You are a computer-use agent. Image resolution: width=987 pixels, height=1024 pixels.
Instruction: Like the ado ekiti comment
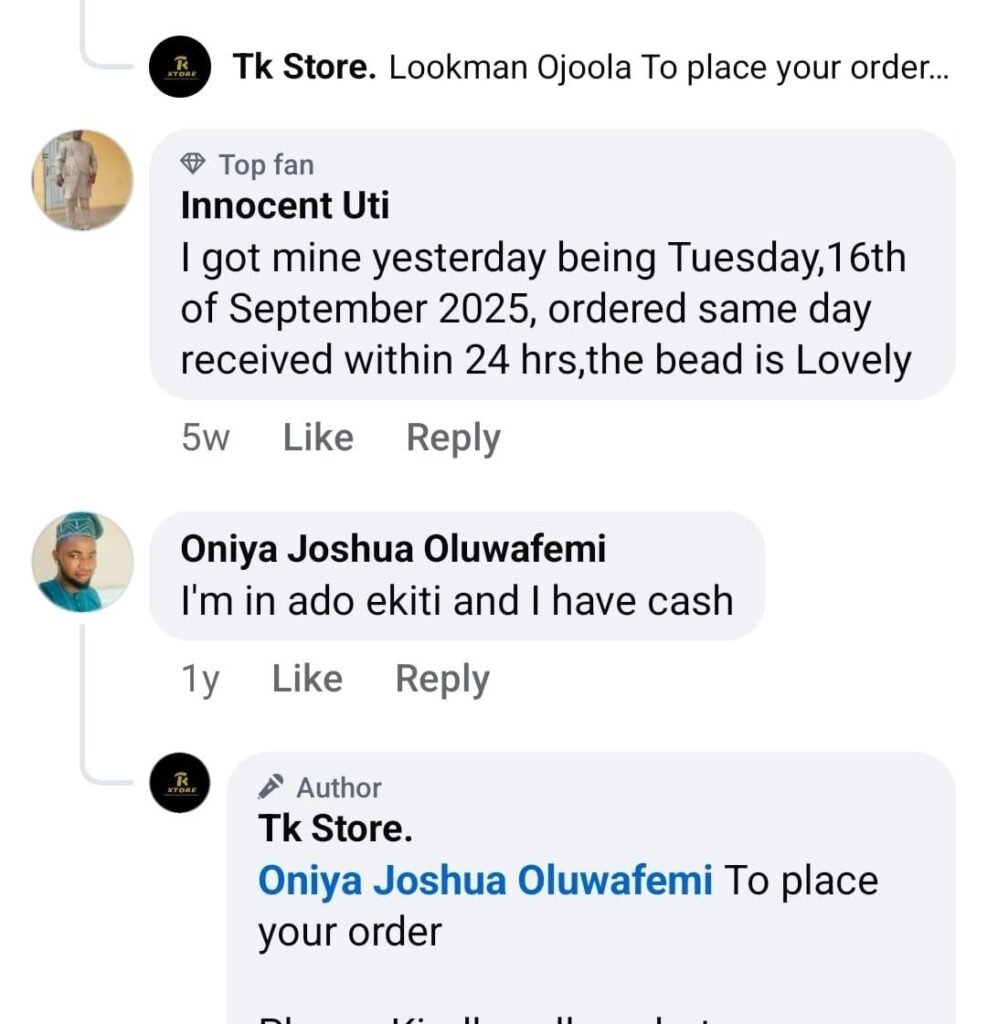(307, 679)
